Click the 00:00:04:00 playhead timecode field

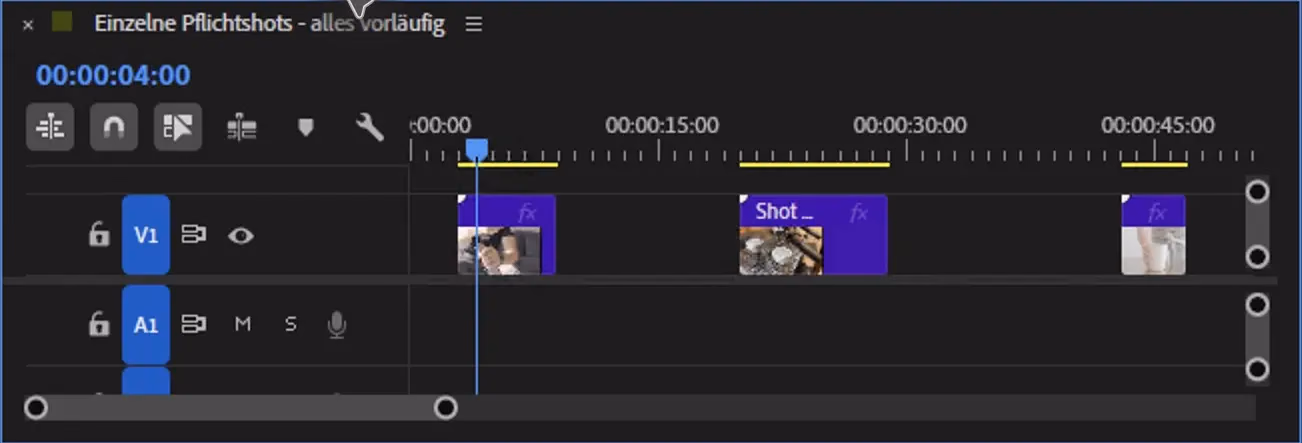point(113,75)
